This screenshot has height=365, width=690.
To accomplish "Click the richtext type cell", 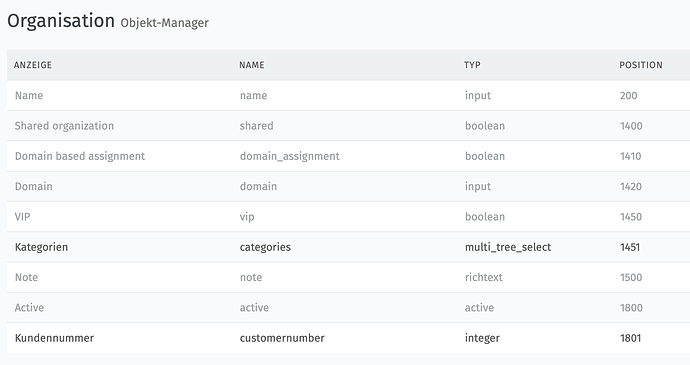I will tap(484, 277).
